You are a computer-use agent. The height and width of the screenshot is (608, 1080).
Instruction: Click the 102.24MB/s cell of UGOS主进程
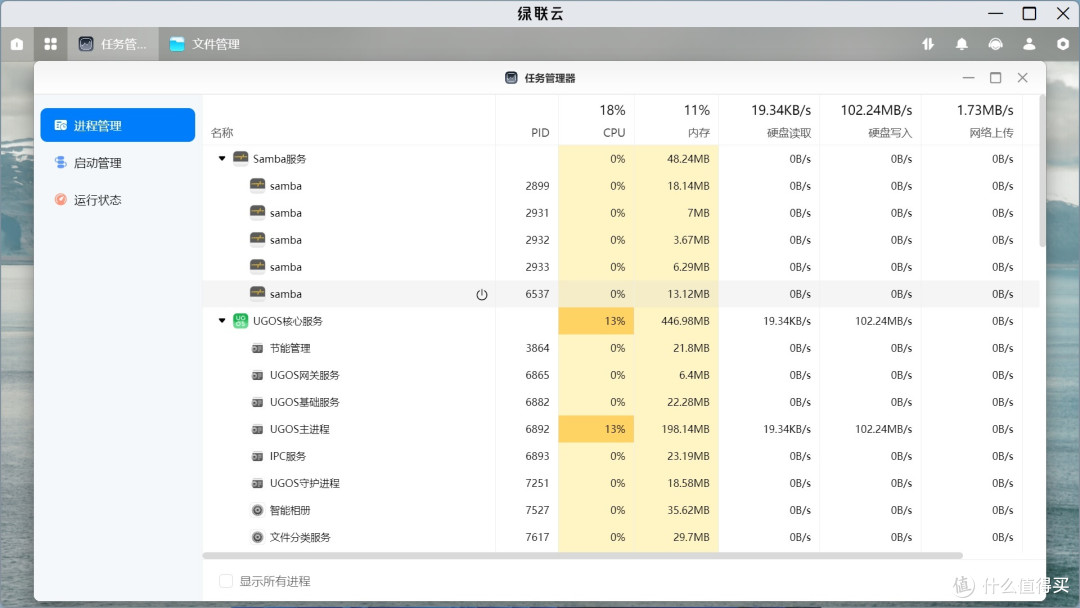point(884,429)
